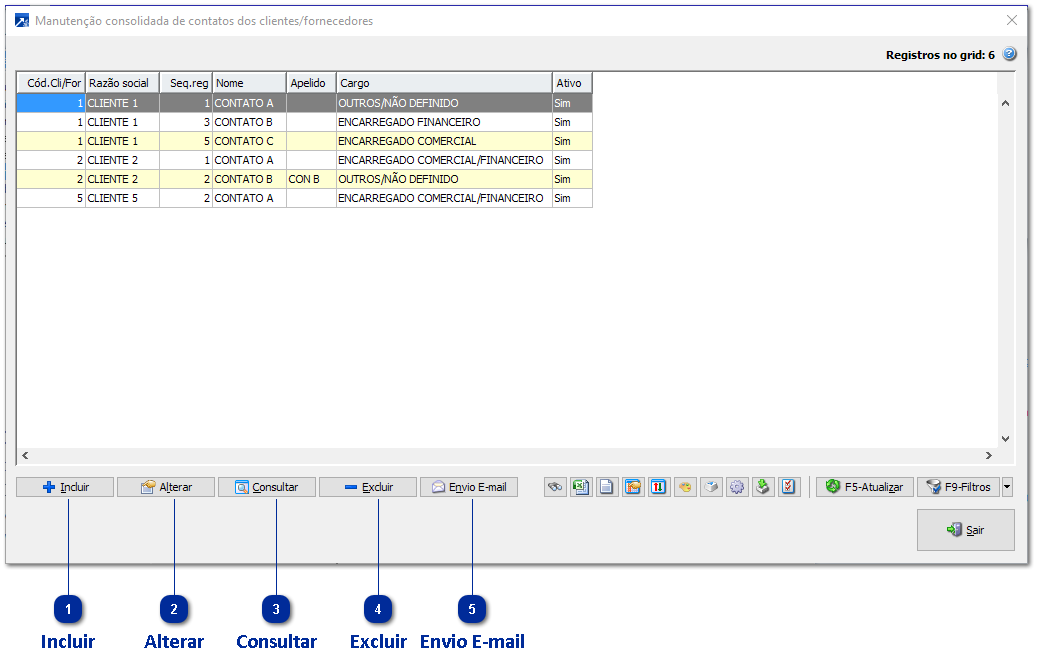The image size is (1051, 670).
Task: Click the sort arrows icon
Action: tap(659, 487)
